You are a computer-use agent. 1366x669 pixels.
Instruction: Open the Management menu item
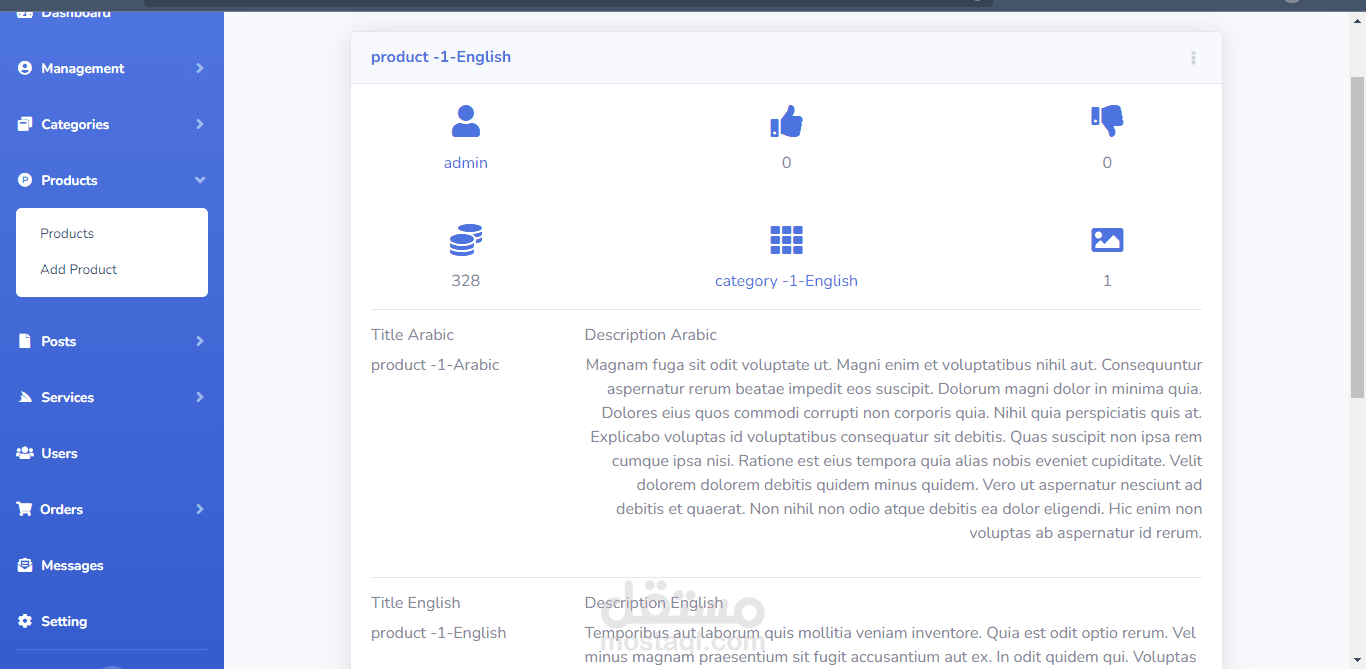[112, 68]
